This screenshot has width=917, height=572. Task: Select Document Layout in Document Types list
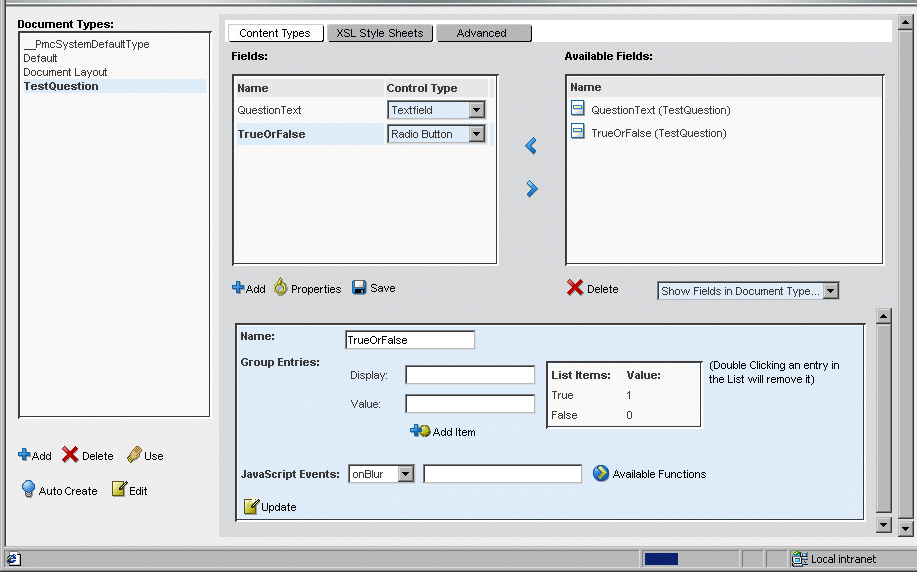pos(65,72)
